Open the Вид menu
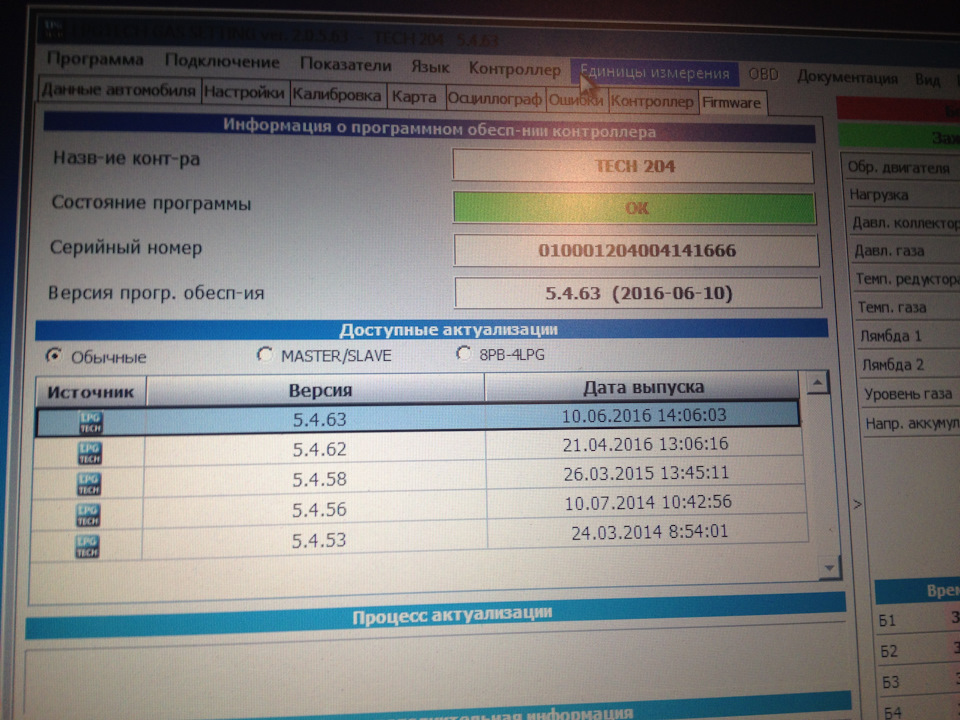Image resolution: width=960 pixels, height=720 pixels. click(x=928, y=80)
